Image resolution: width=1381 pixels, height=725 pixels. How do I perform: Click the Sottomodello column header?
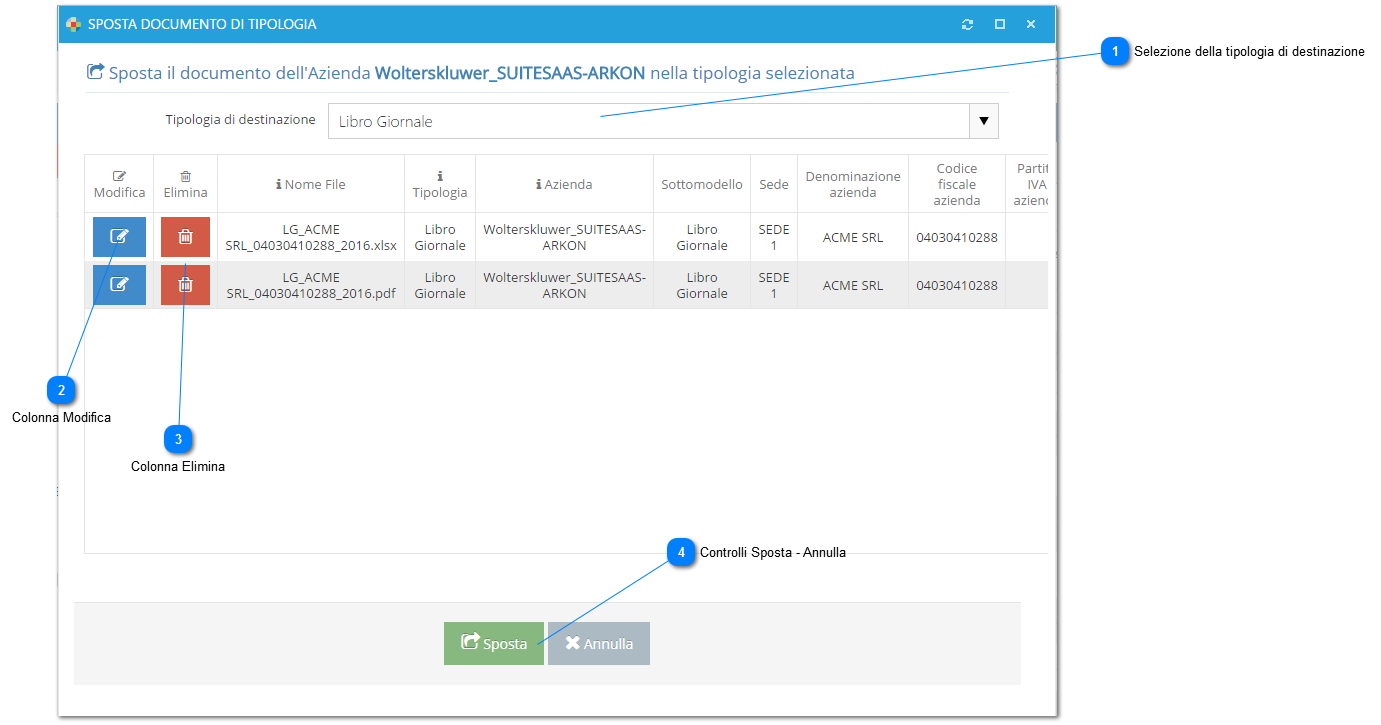click(702, 184)
